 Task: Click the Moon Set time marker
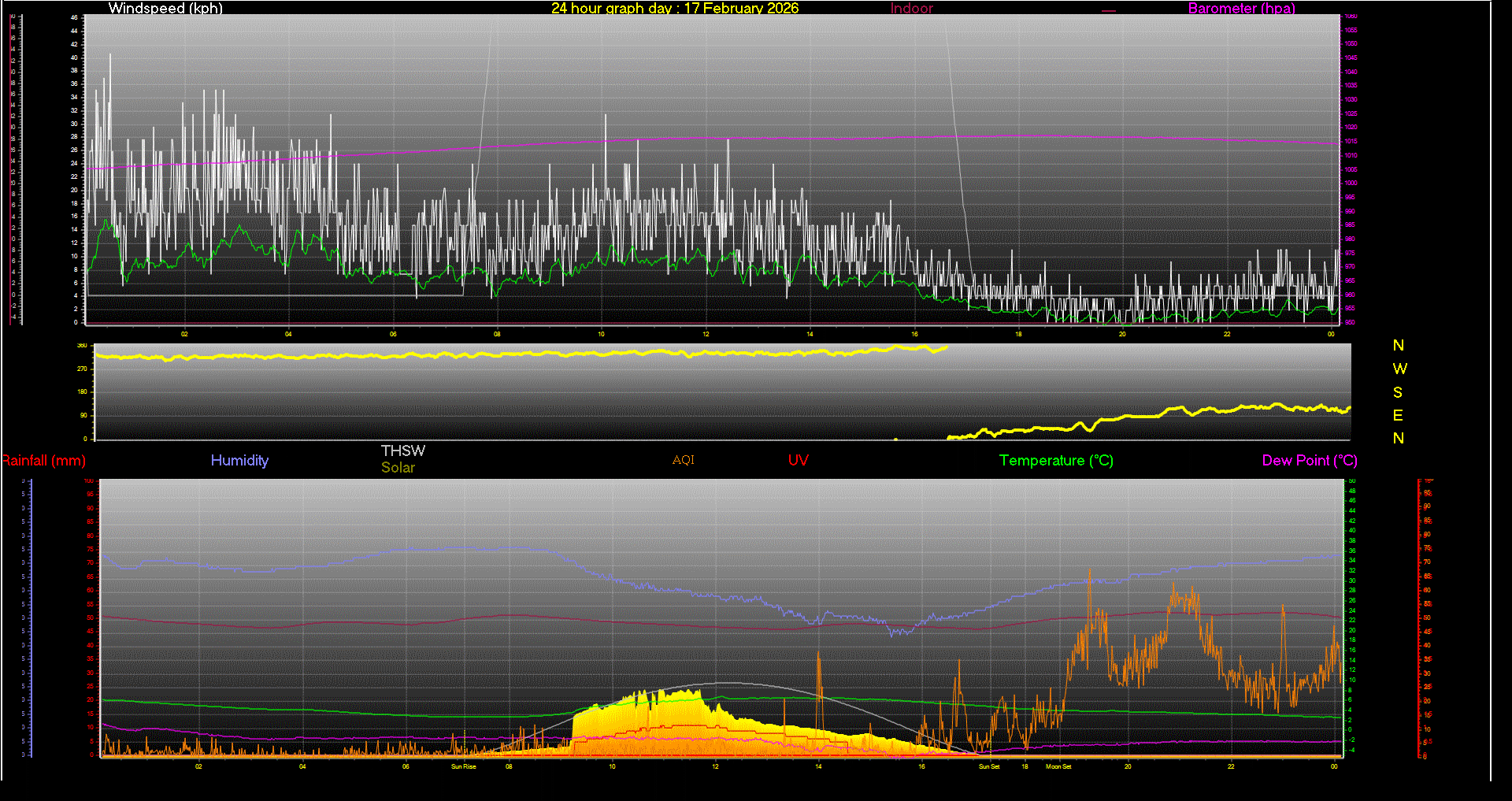[x=1058, y=766]
